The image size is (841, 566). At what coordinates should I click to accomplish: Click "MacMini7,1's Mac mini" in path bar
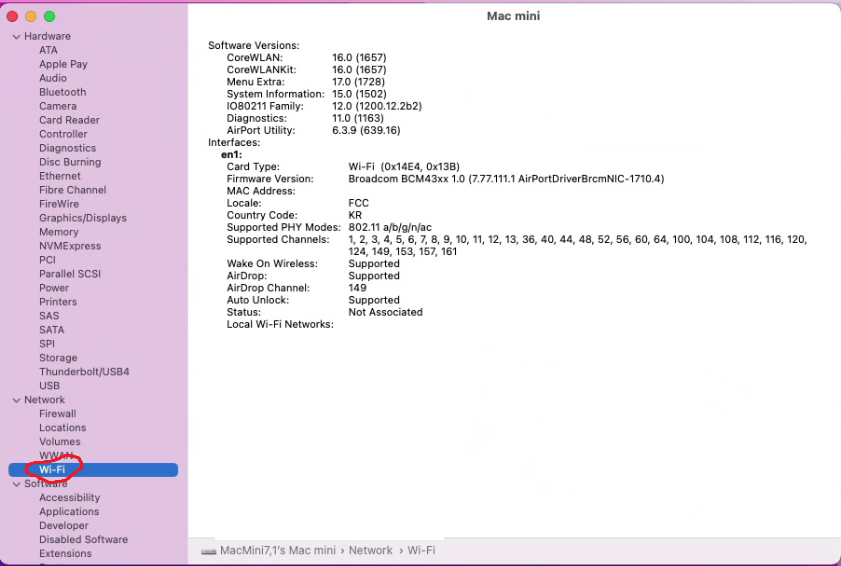(x=277, y=550)
